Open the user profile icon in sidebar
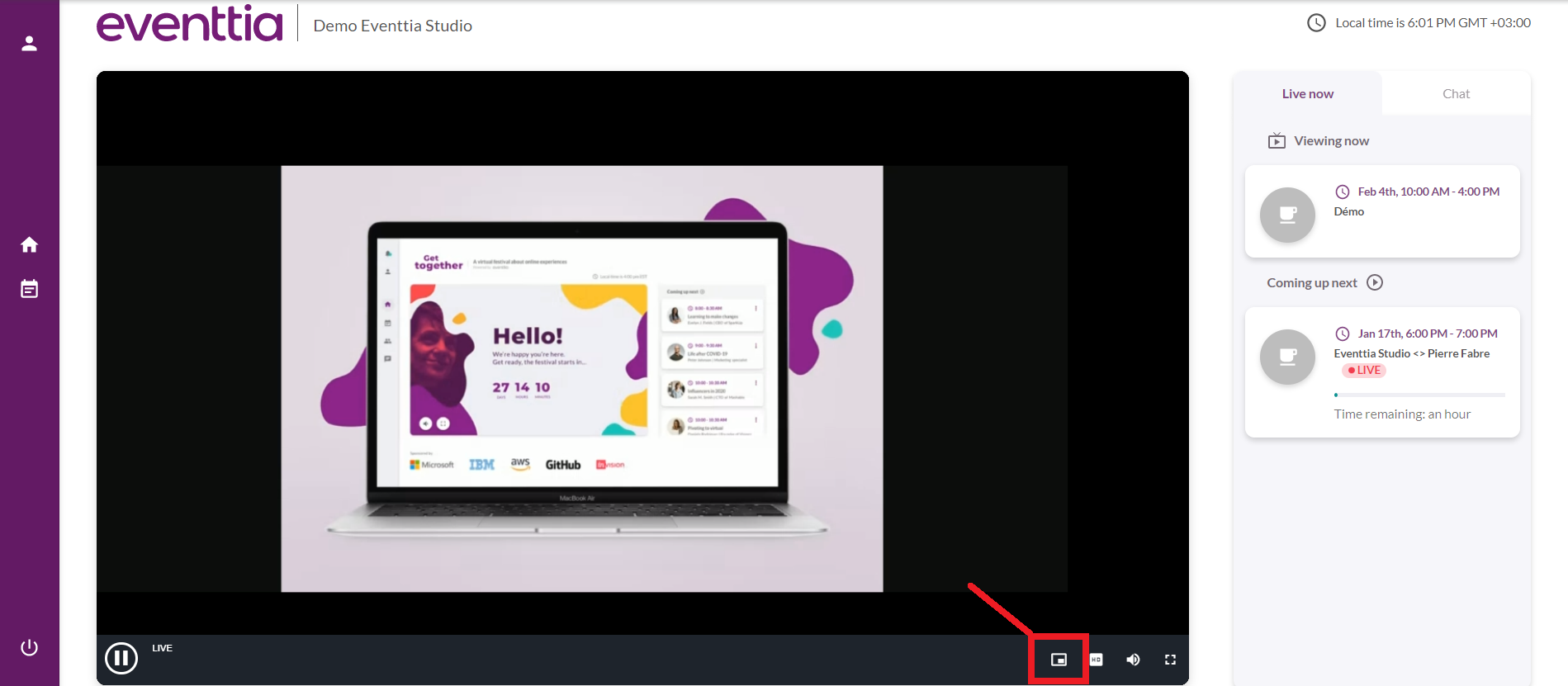1568x686 pixels. [x=29, y=44]
